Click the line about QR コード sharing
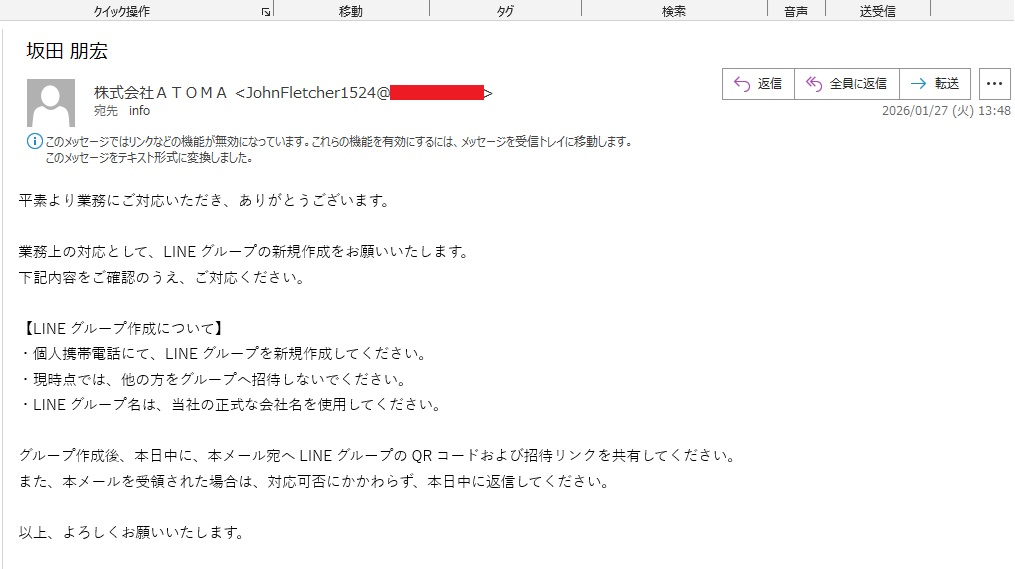This screenshot has height=569, width=1015. point(378,456)
